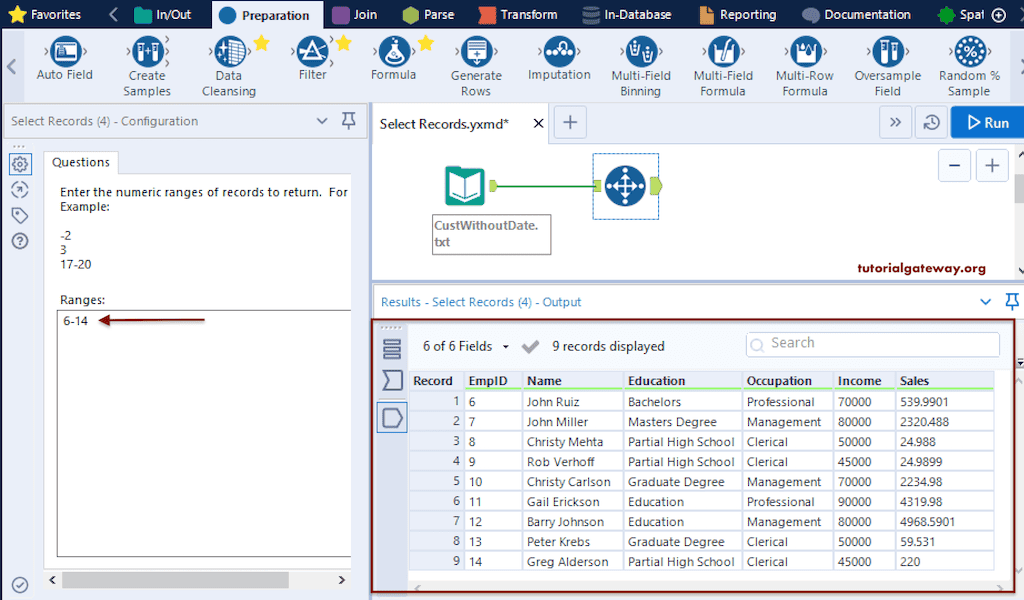Expand the Configuration panel chevron menu

coord(322,121)
